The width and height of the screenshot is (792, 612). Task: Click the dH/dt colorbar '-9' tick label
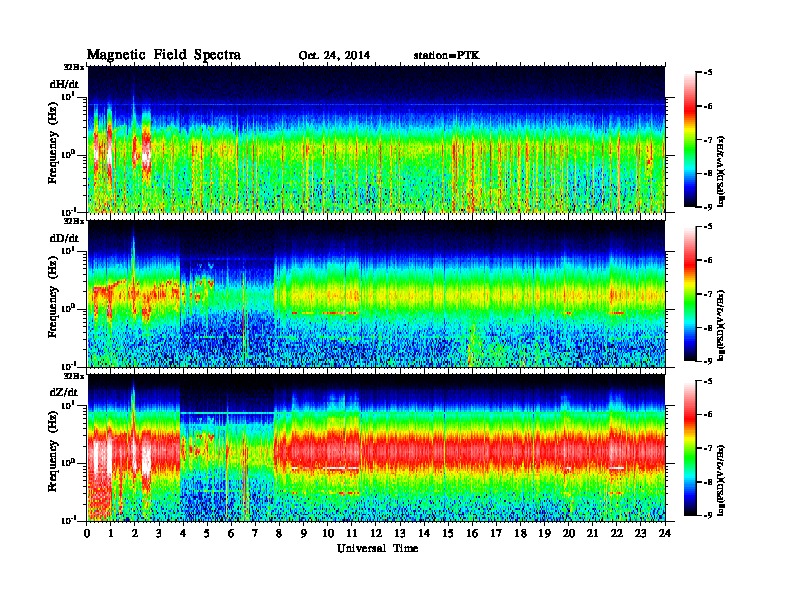pyautogui.click(x=708, y=207)
